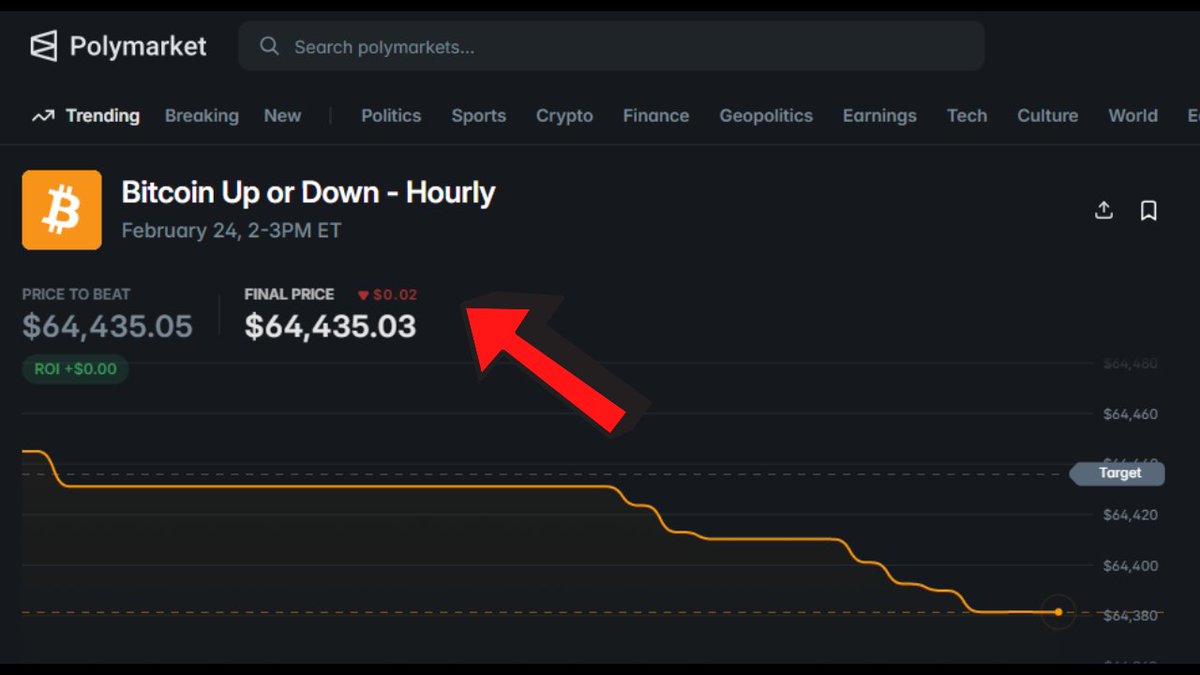
Task: Go to the Sports category
Action: click(x=478, y=116)
